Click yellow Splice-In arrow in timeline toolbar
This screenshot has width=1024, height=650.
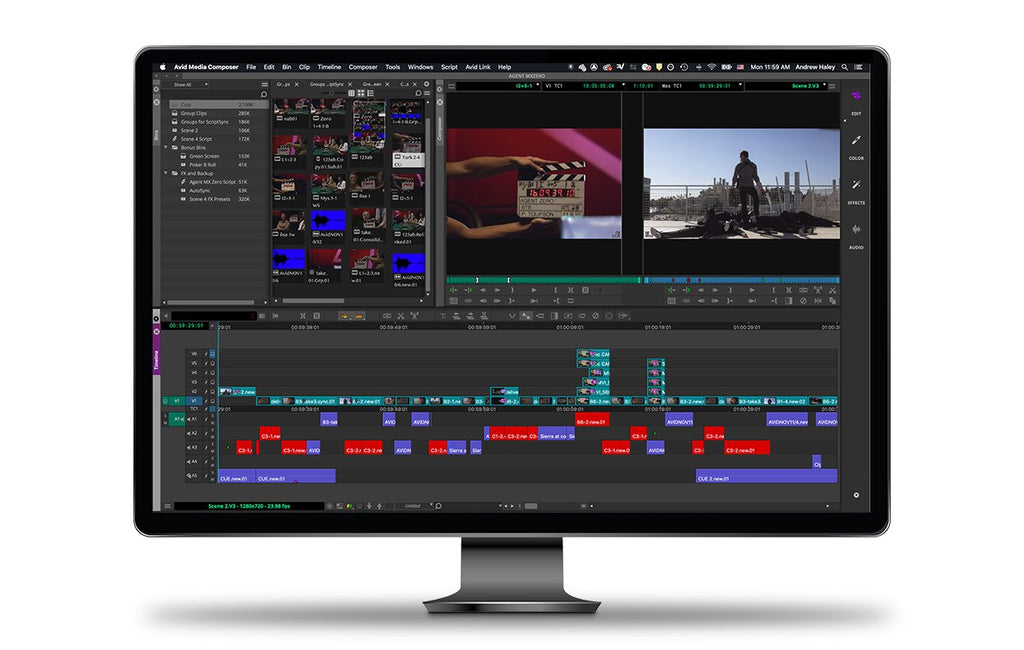pos(345,316)
